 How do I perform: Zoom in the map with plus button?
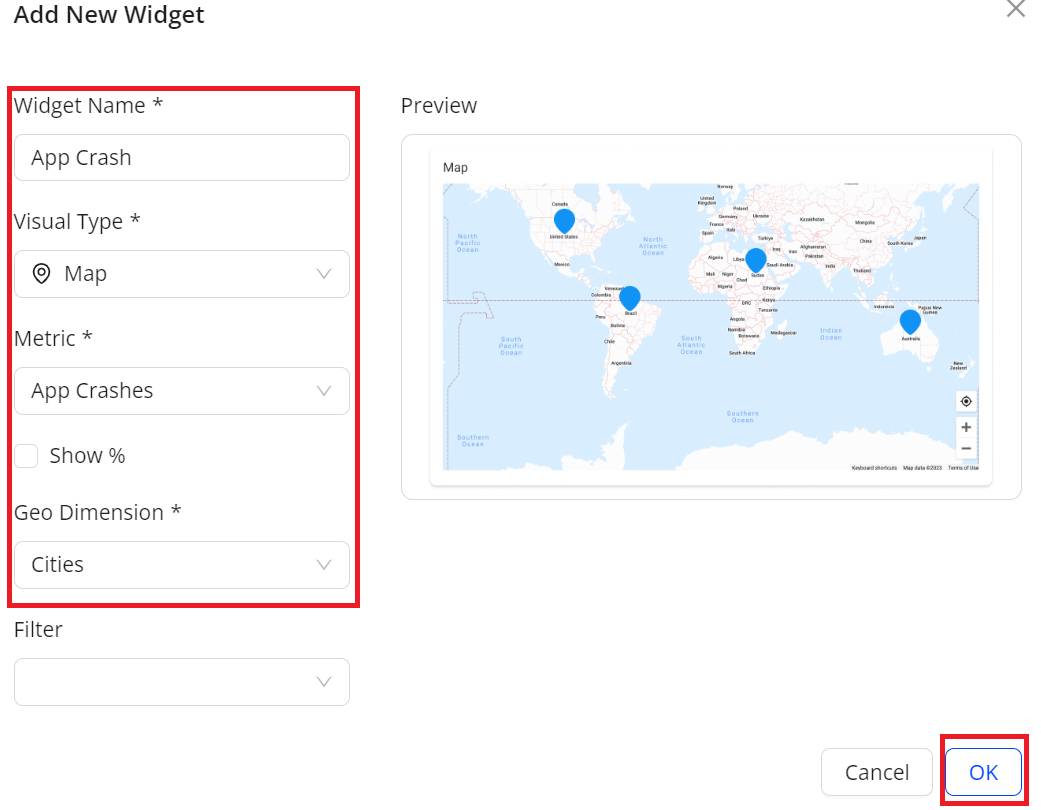(966, 427)
